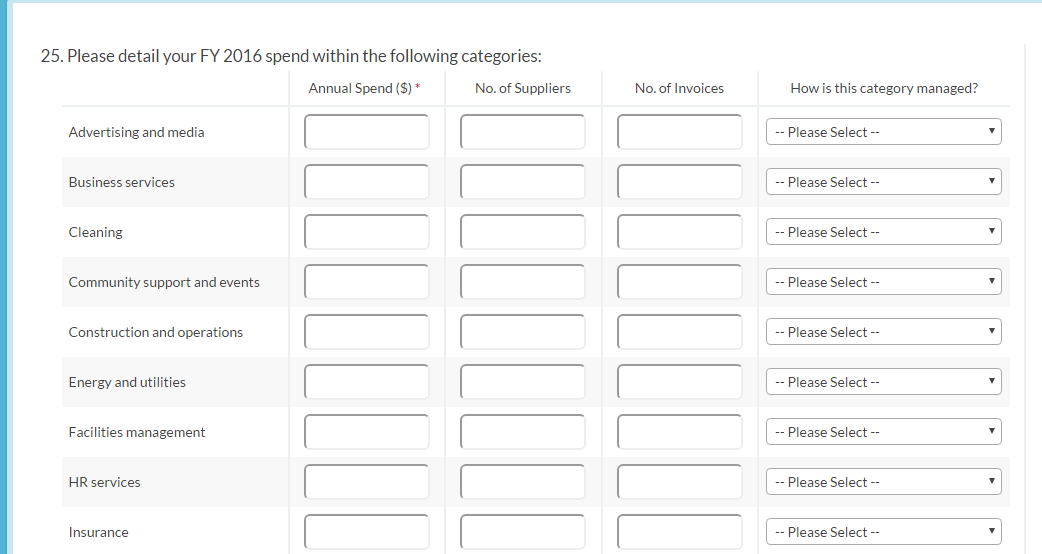Focus No. of Invoices field for Energy and utilities
The image size is (1042, 554).
(680, 382)
